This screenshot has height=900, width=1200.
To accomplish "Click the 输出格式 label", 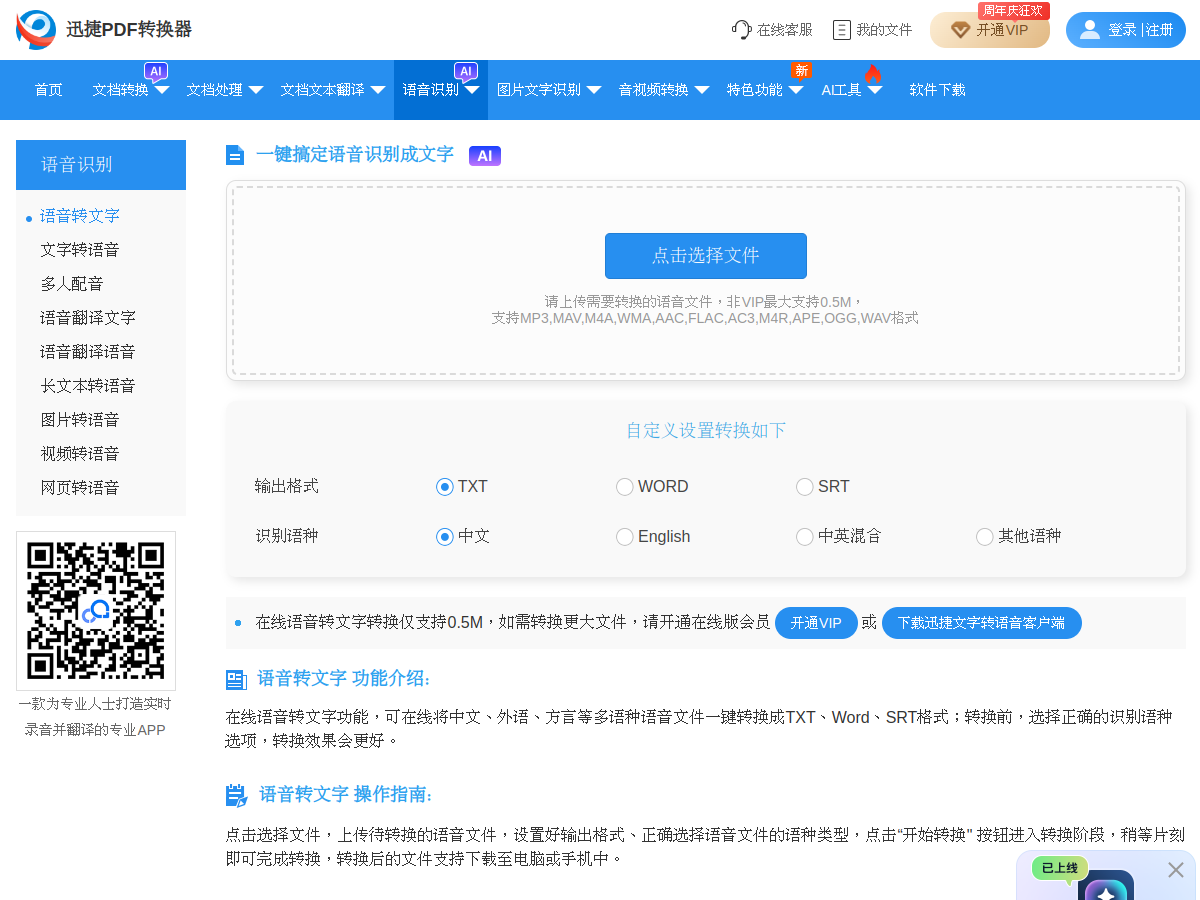I will (287, 486).
